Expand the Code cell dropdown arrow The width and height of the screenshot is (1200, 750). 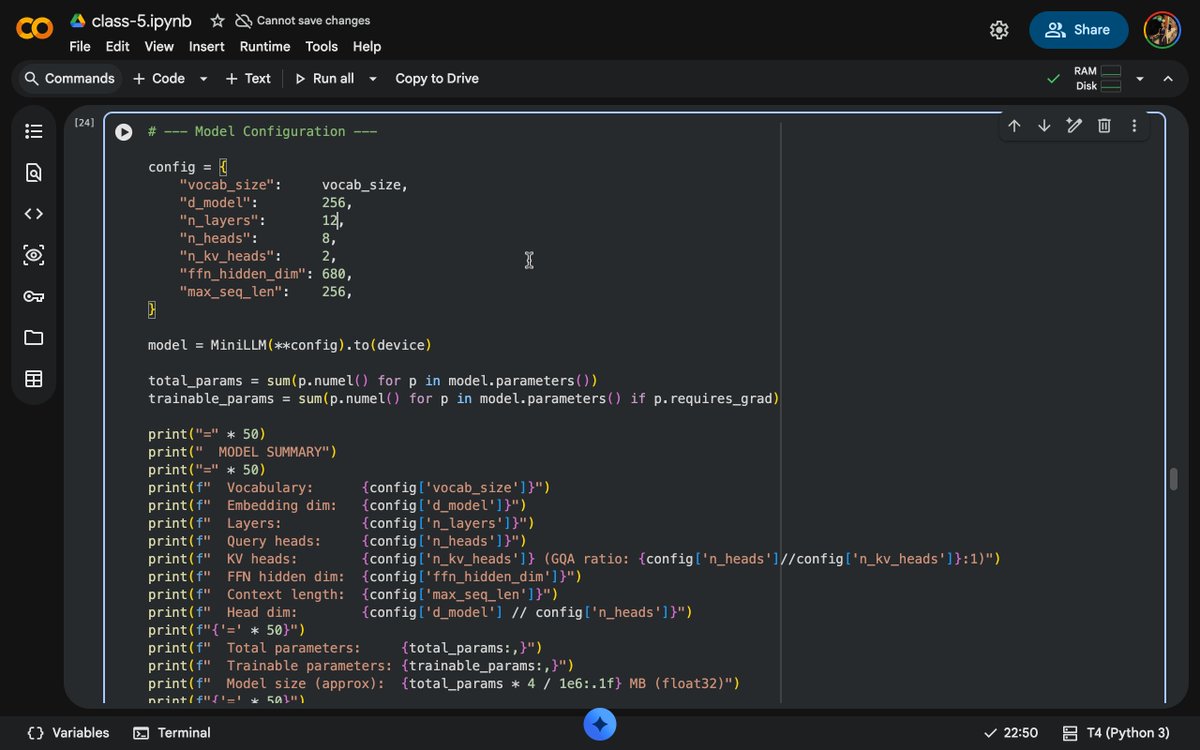203,79
